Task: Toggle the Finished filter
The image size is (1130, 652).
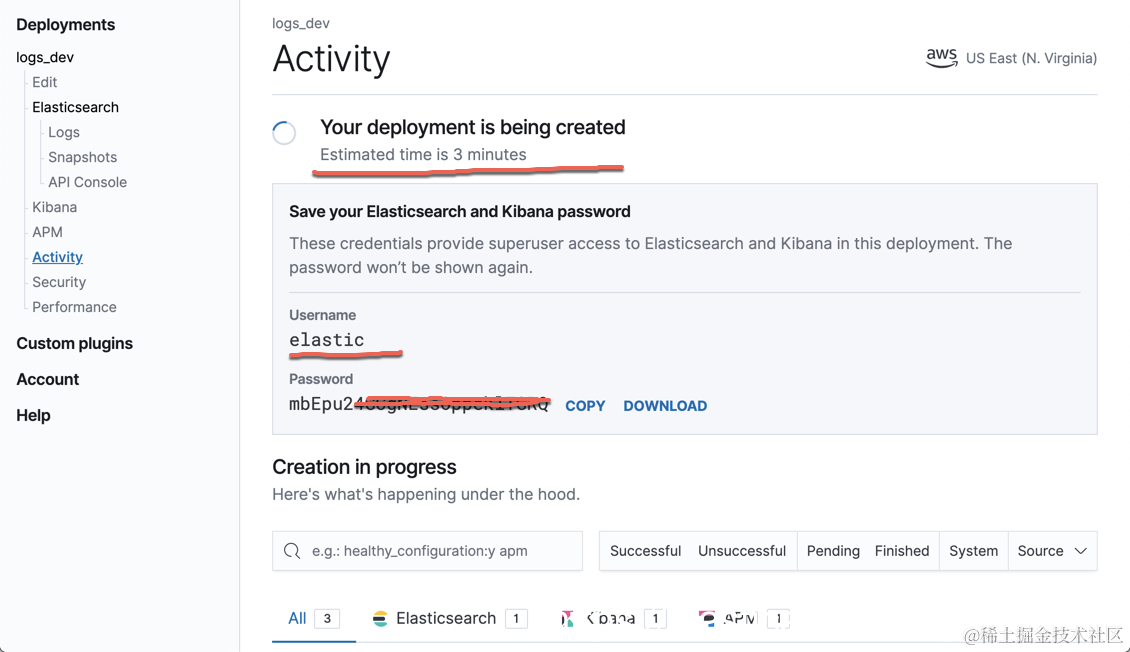Action: tap(902, 551)
